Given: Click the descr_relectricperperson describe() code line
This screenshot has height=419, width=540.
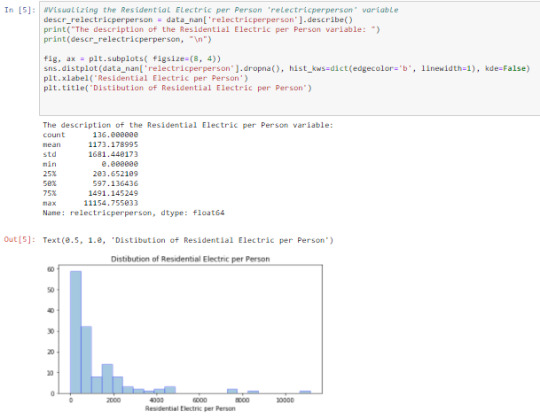Looking at the screenshot, I should pyautogui.click(x=198, y=20).
